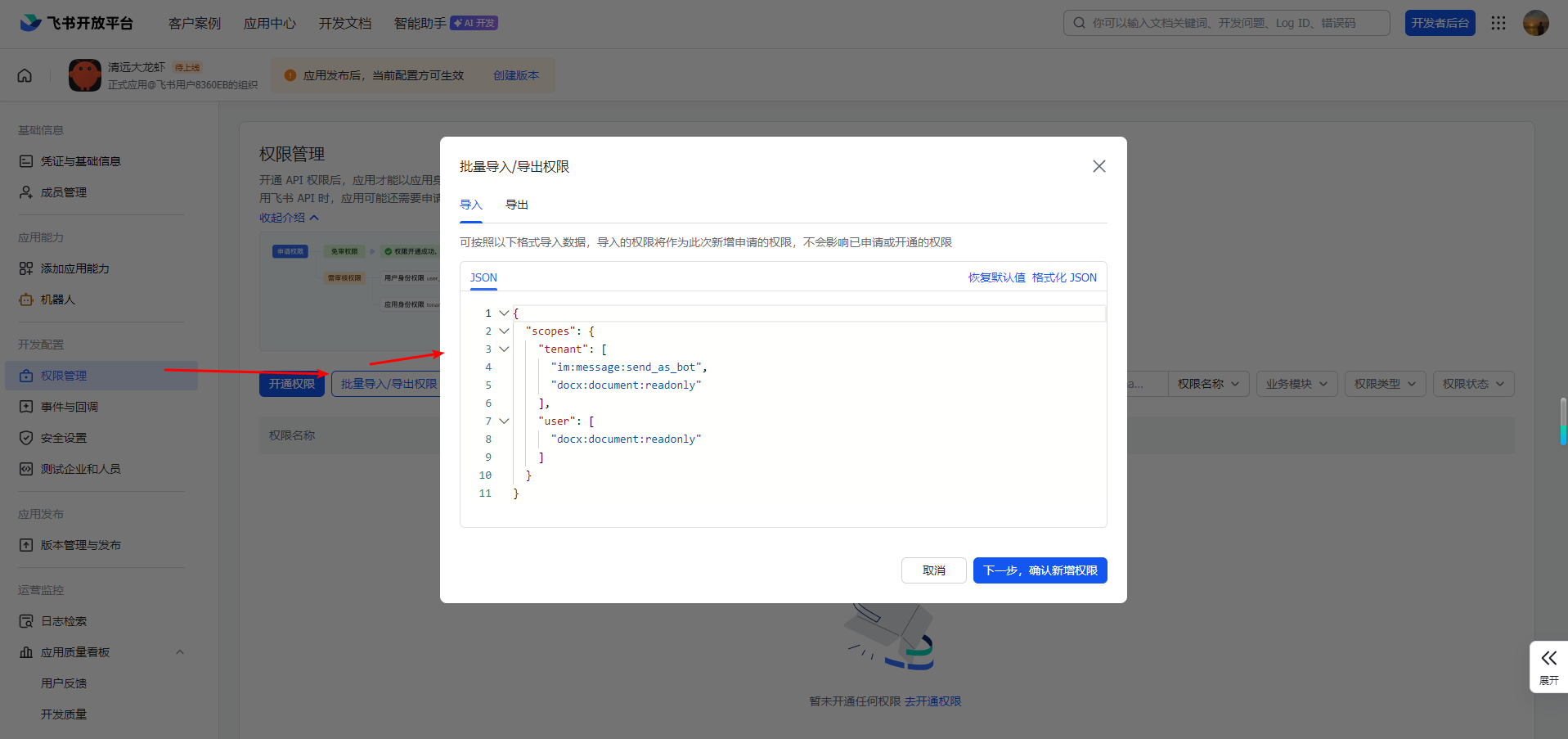The image size is (1568, 739).
Task: Open 事件与回调 settings
Action: (69, 406)
